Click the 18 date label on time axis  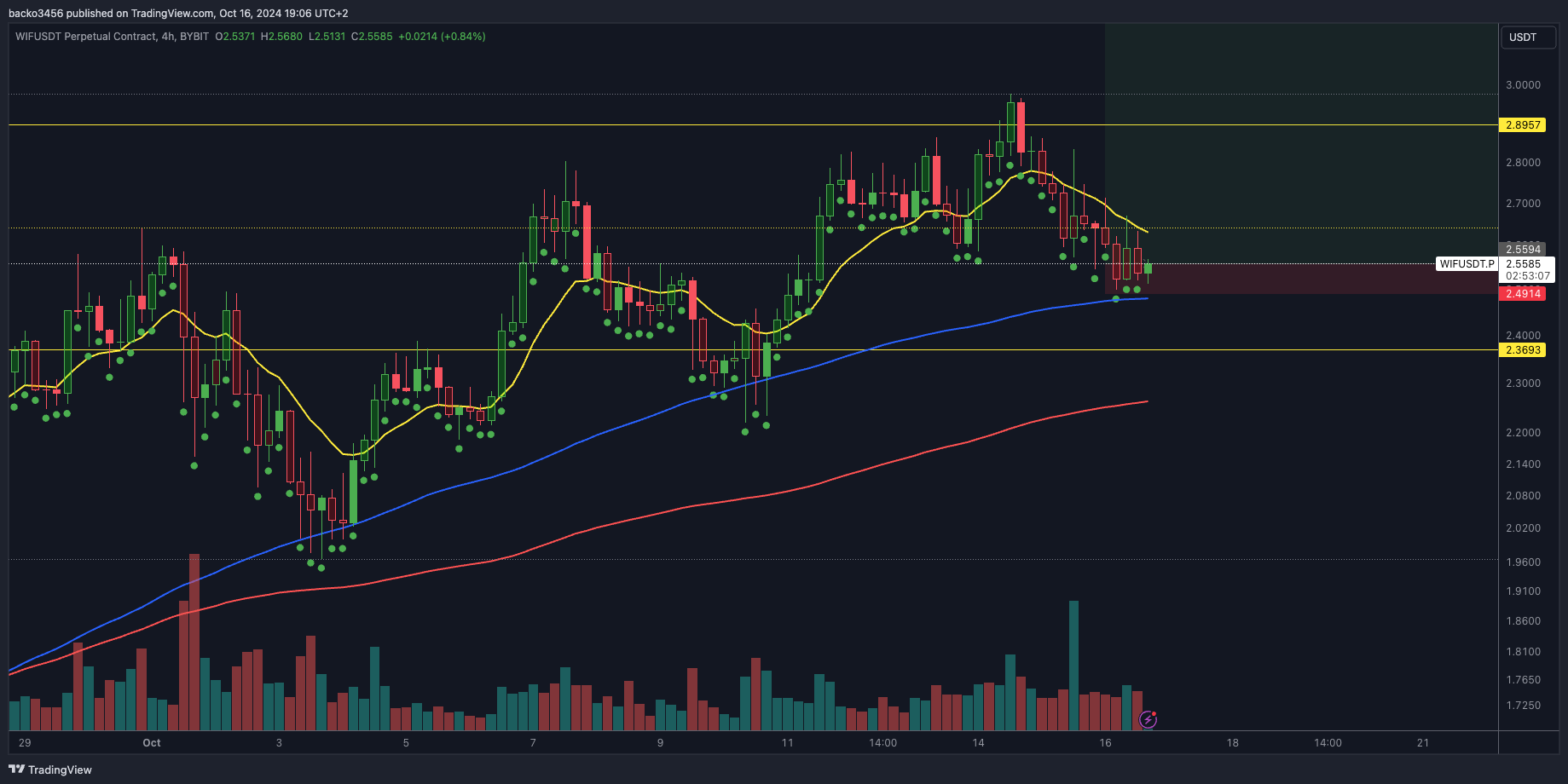(x=1232, y=743)
